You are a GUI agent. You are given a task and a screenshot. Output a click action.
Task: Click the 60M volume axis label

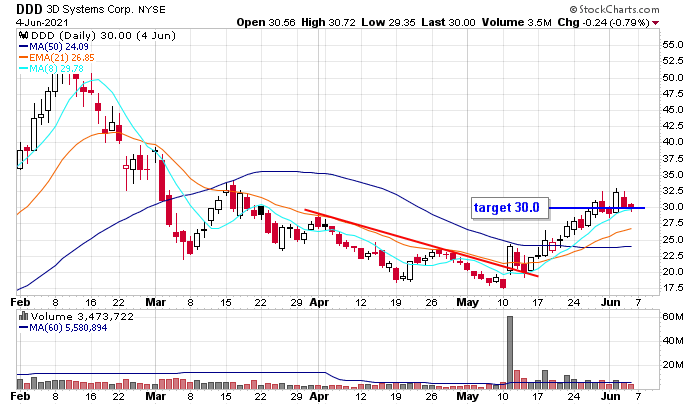click(x=673, y=317)
